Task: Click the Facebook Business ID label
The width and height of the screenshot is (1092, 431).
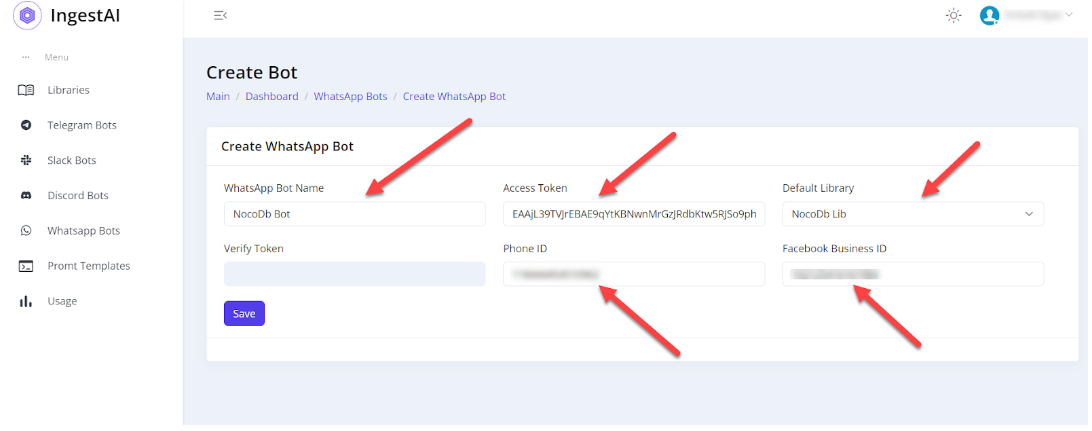Action: (834, 248)
